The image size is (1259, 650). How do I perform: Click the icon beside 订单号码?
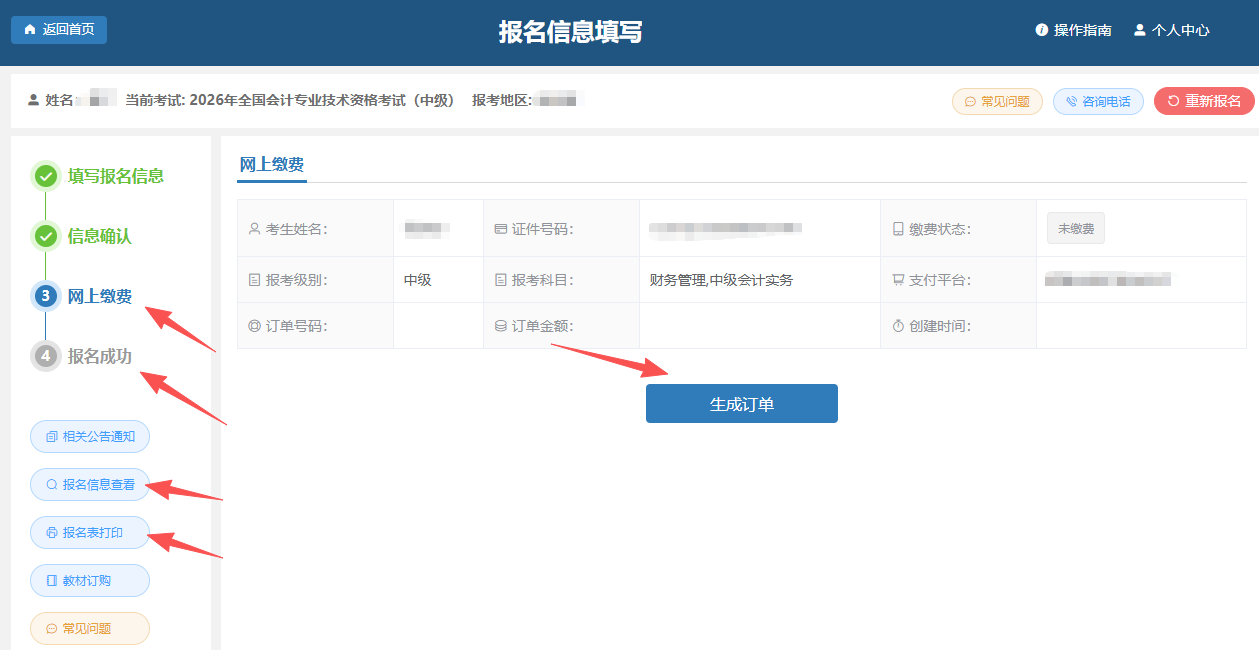click(x=254, y=326)
